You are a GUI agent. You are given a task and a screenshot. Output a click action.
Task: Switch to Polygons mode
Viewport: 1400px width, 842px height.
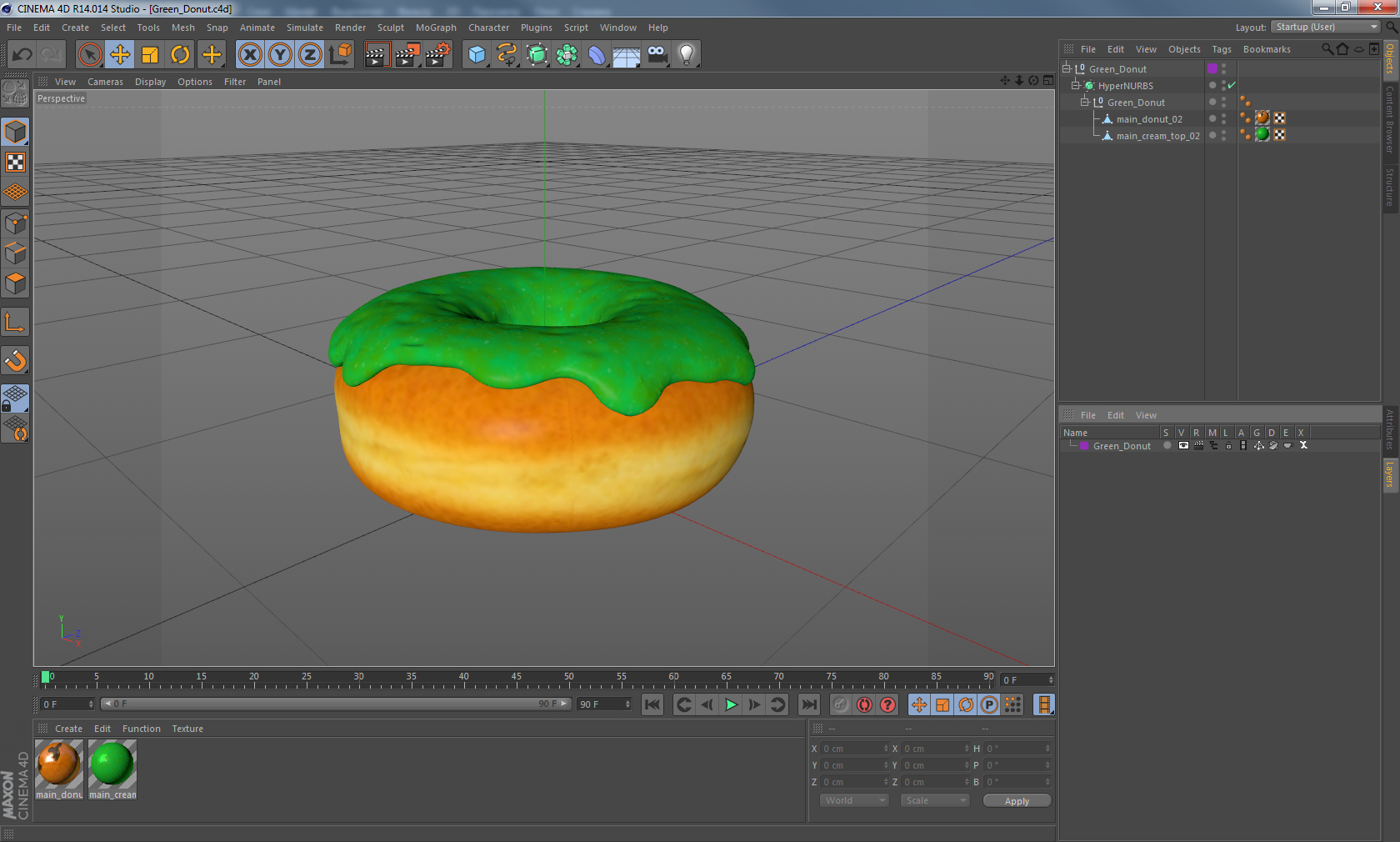click(x=16, y=283)
